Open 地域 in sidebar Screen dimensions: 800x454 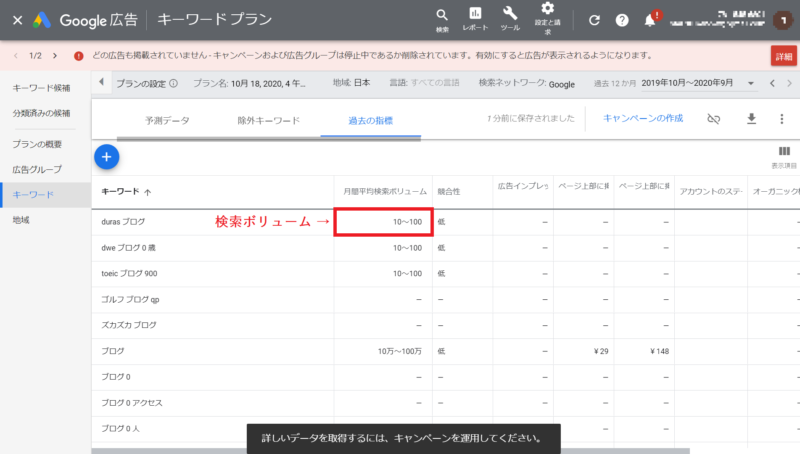point(21,220)
